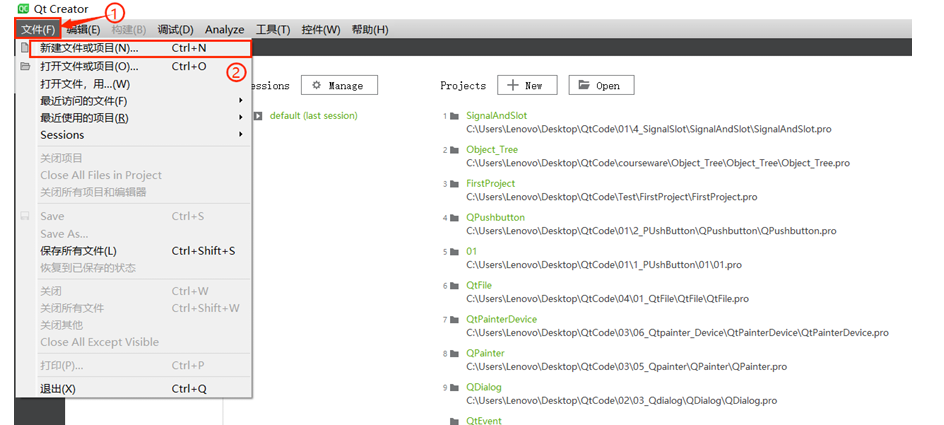Choose 新建文件或项目(N)... menu entry
Image resolution: width=944 pixels, height=425 pixels.
[x=140, y=48]
